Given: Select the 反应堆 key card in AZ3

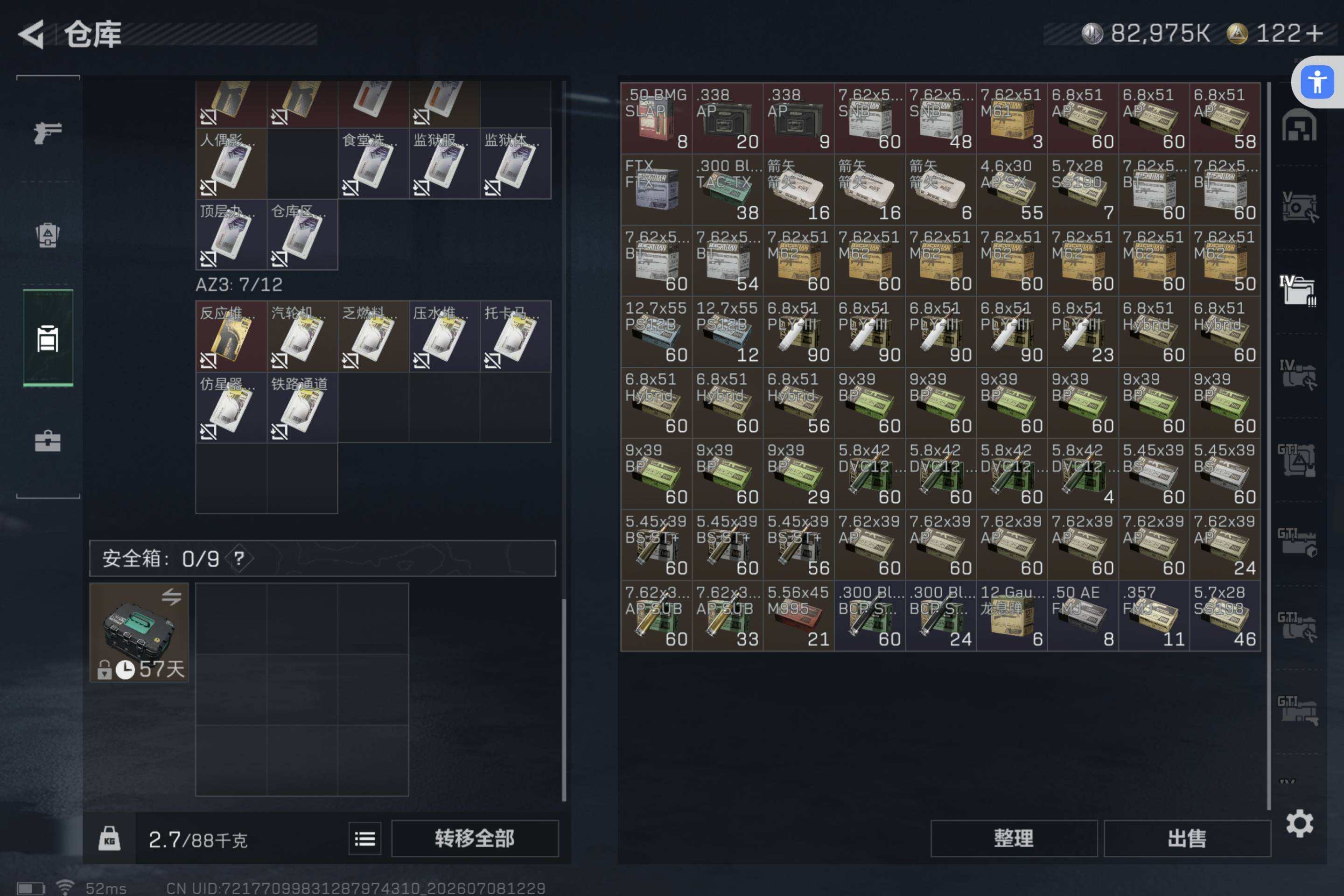Looking at the screenshot, I should 231,336.
